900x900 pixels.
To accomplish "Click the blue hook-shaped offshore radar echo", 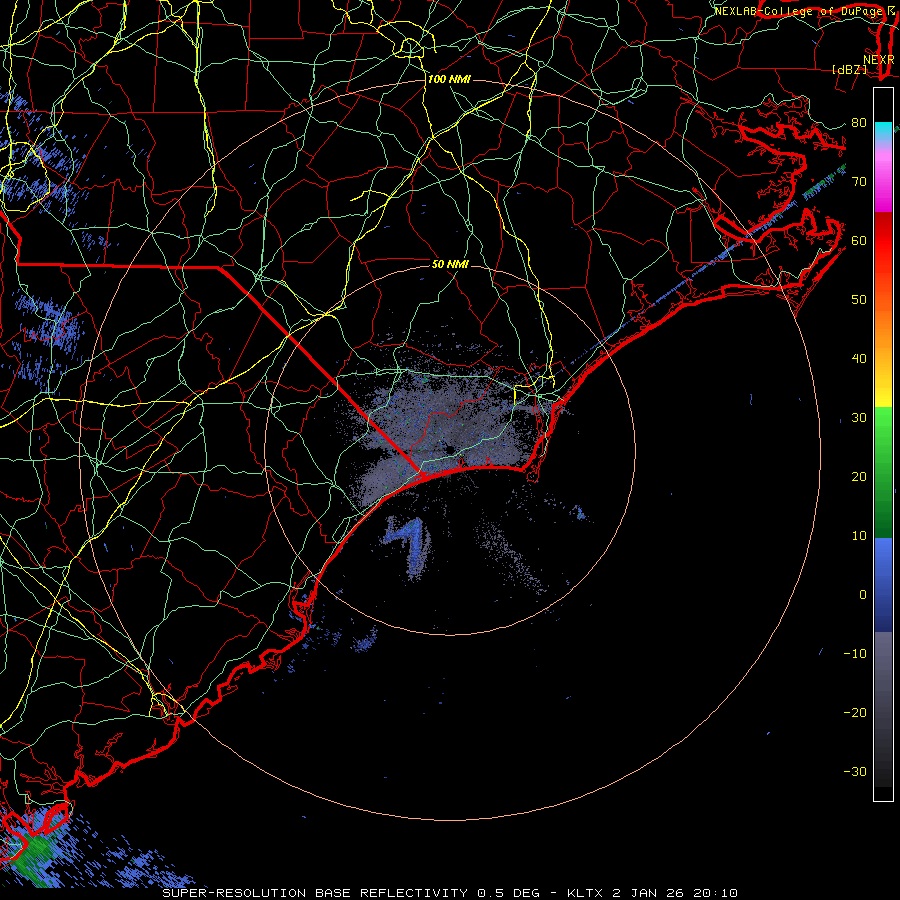I will 412,544.
